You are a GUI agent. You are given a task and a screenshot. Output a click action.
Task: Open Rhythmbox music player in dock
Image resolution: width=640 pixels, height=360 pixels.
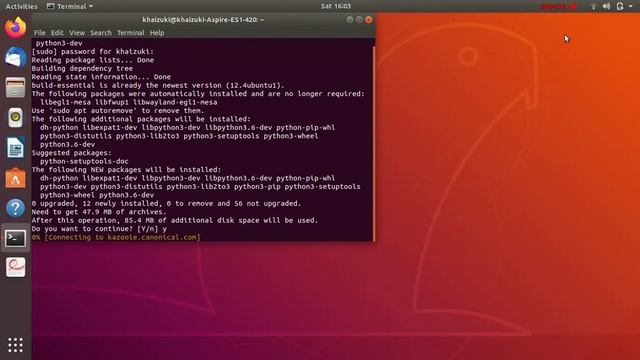[16, 118]
